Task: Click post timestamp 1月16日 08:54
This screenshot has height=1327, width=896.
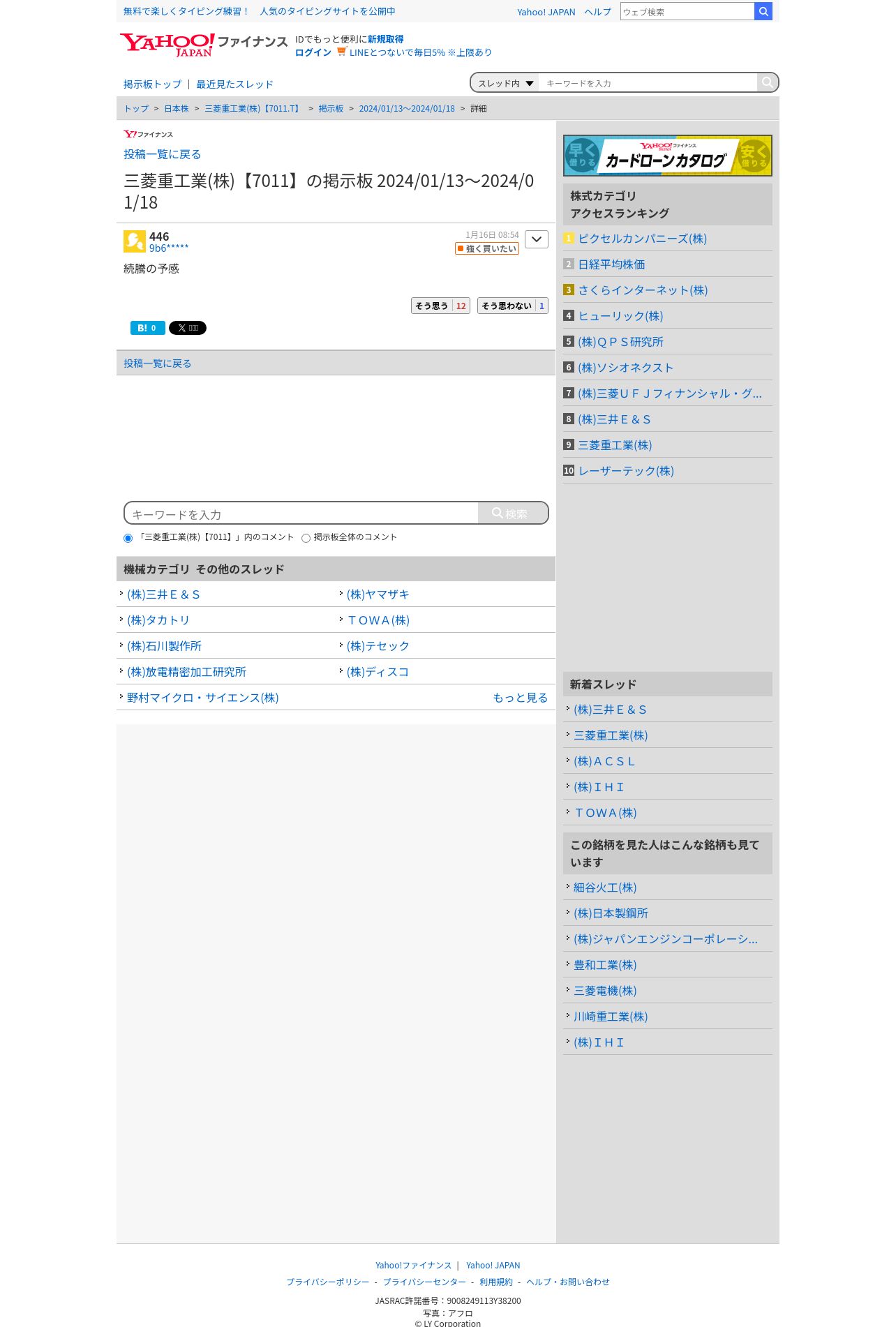Action: click(492, 235)
